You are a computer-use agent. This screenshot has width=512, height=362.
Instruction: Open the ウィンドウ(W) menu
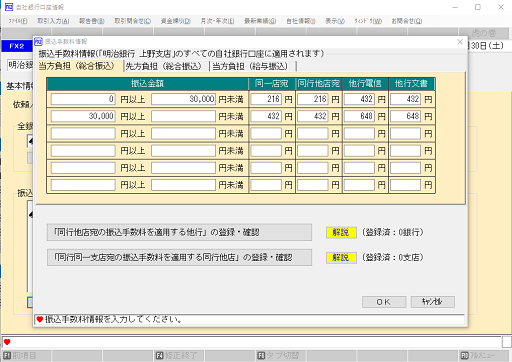click(368, 21)
